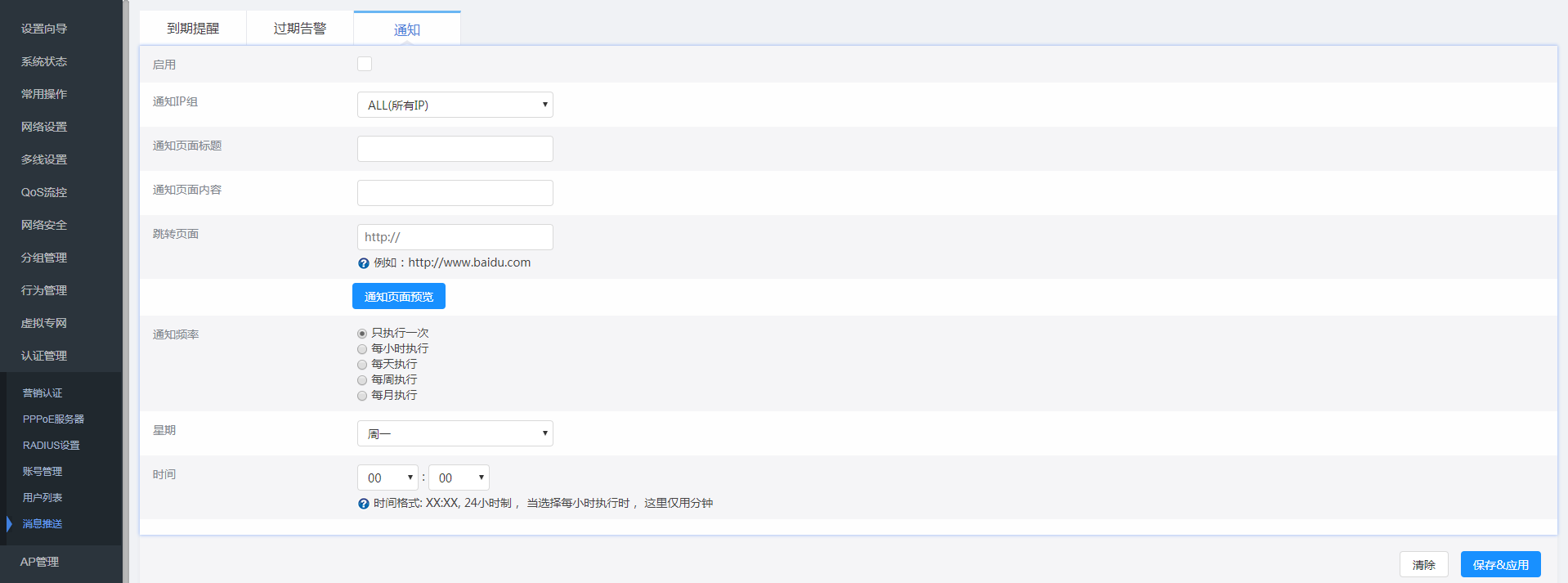1568x583 pixels.
Task: Open the 通知IP组 dropdown
Action: (x=455, y=105)
